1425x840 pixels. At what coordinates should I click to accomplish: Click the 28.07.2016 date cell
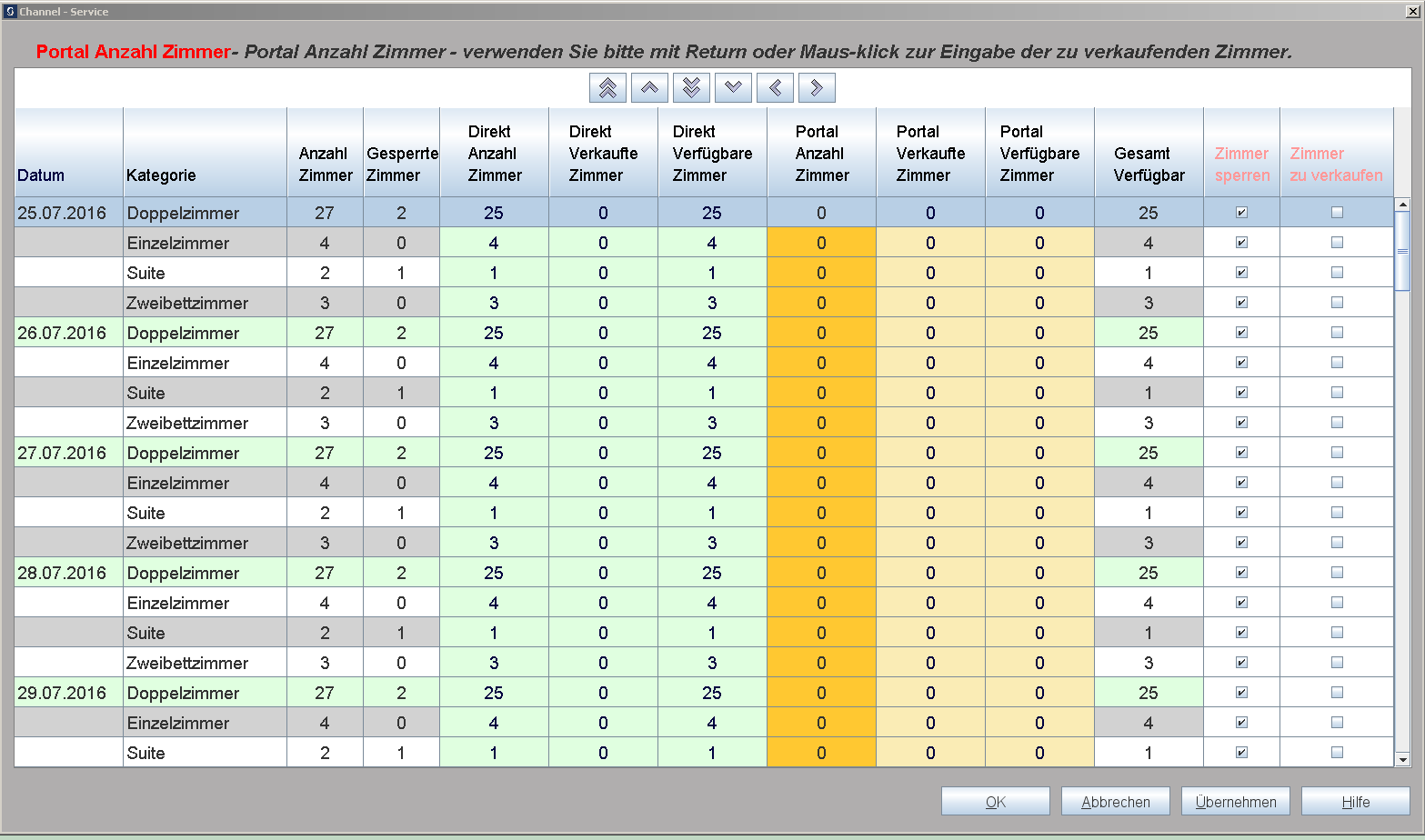point(69,573)
